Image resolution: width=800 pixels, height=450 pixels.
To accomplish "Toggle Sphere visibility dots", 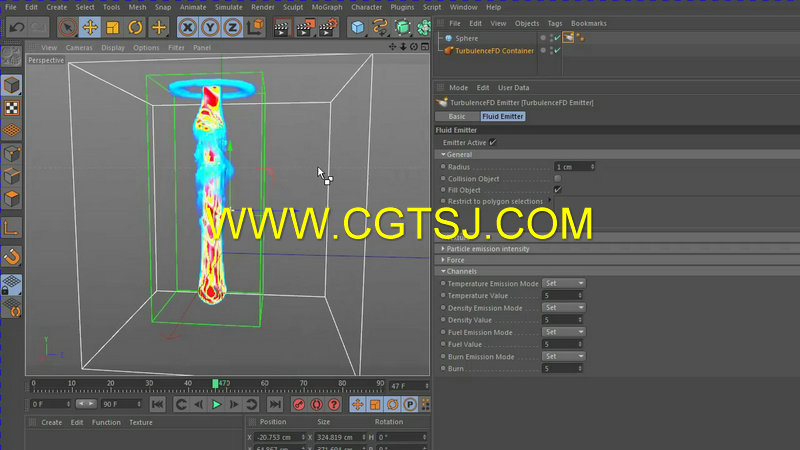I will 551,38.
